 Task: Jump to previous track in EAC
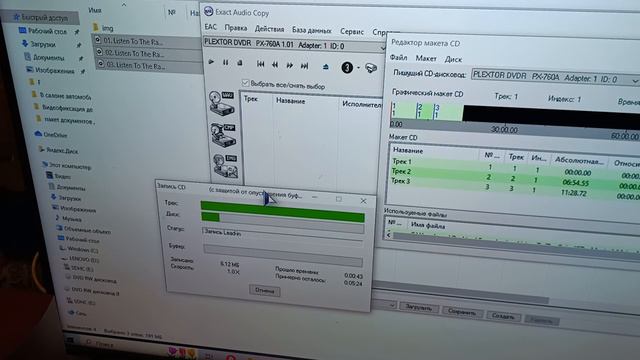coord(260,64)
